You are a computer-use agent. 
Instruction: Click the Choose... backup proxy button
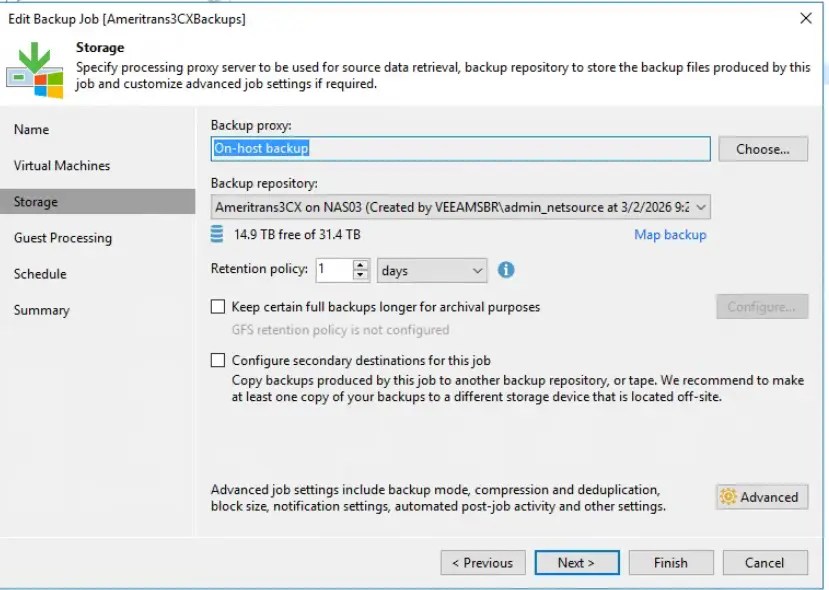click(x=763, y=149)
